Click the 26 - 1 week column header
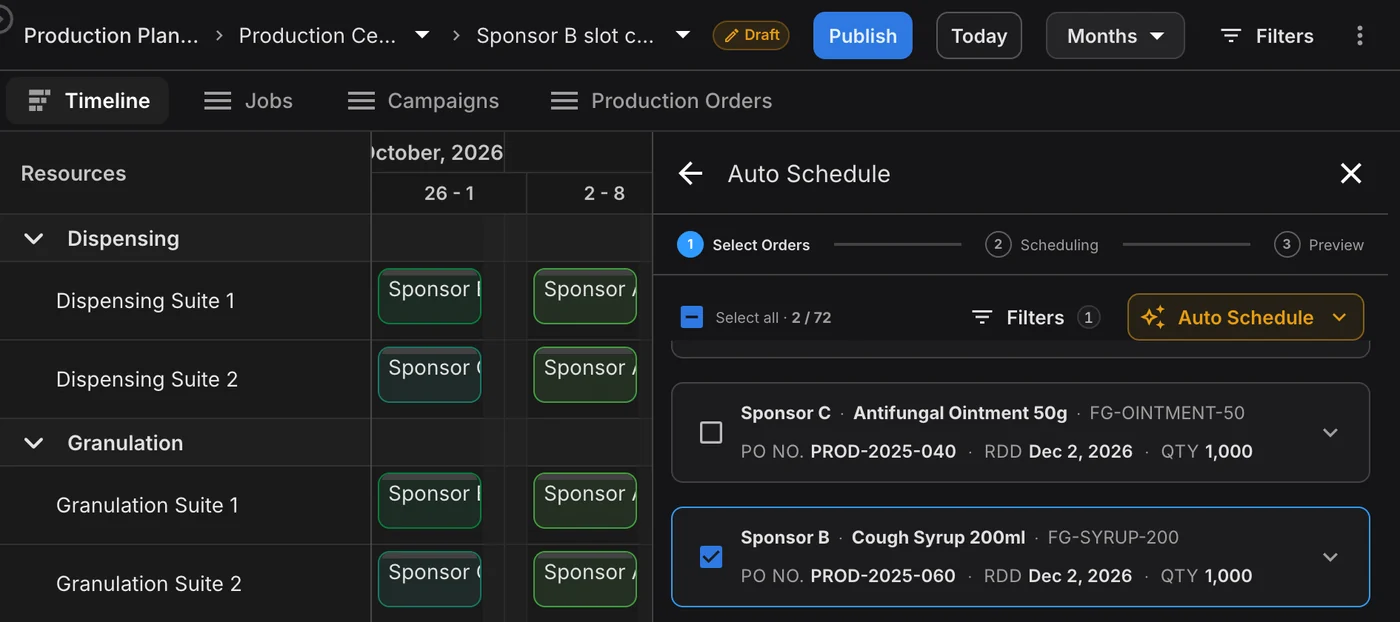 pyautogui.click(x=449, y=193)
